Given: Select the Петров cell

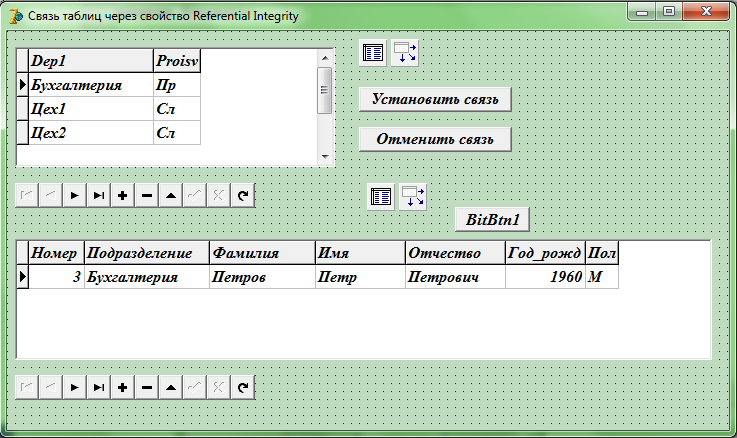Looking at the screenshot, I should coord(263,277).
